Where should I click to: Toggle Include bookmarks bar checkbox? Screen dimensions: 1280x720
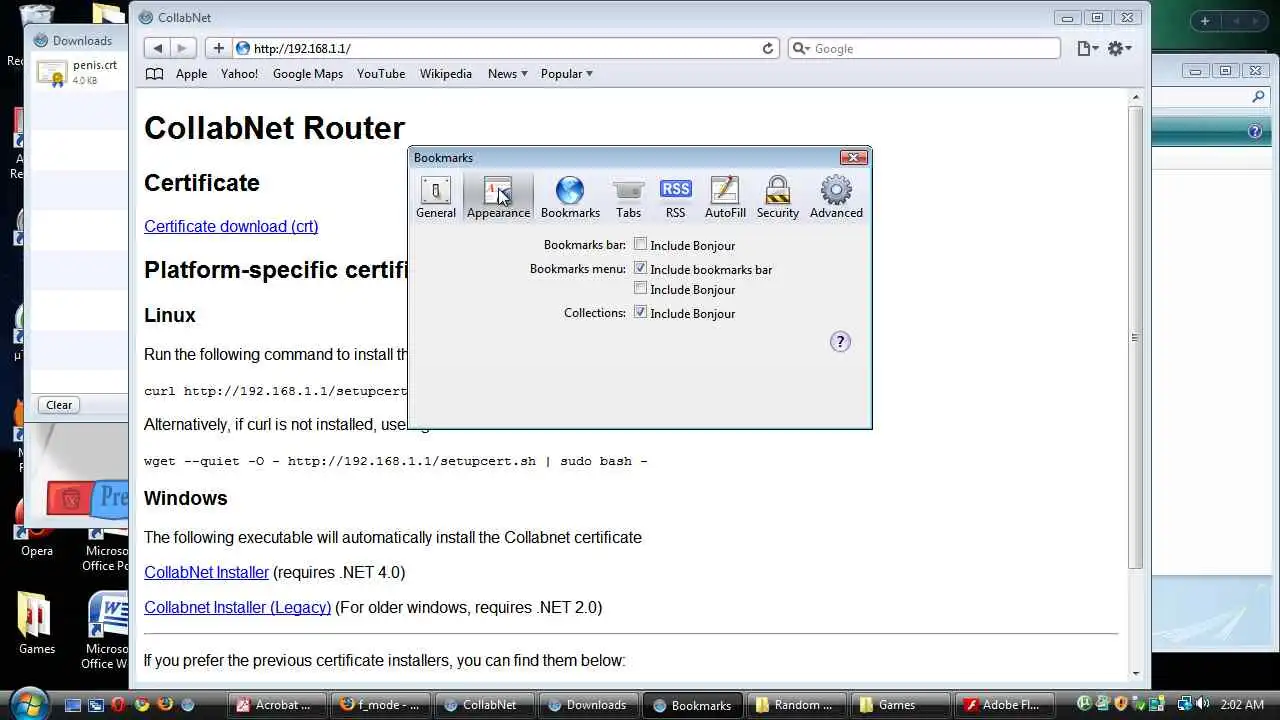(641, 269)
